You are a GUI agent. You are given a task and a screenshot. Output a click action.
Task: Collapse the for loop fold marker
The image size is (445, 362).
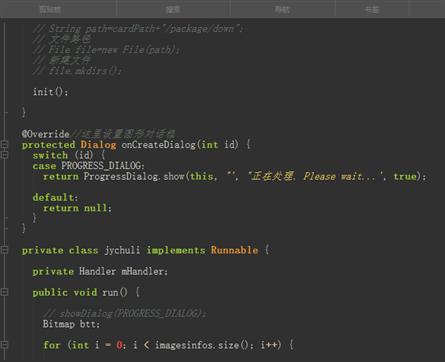(4, 345)
